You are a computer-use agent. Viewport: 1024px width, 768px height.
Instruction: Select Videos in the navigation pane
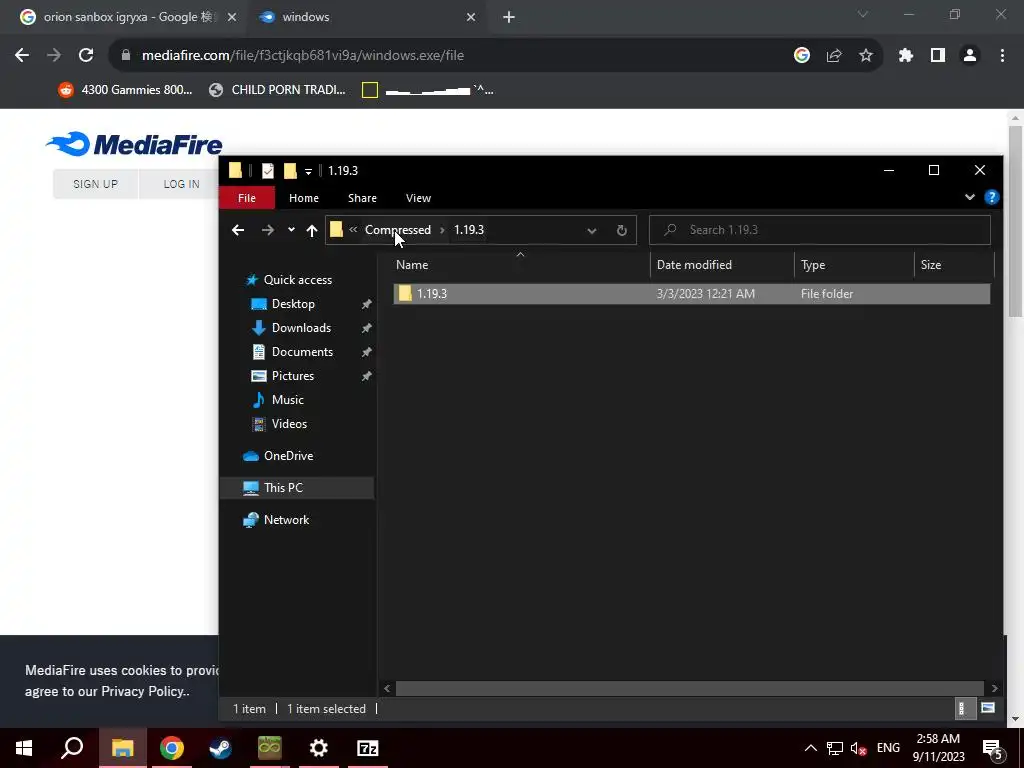pyautogui.click(x=289, y=424)
